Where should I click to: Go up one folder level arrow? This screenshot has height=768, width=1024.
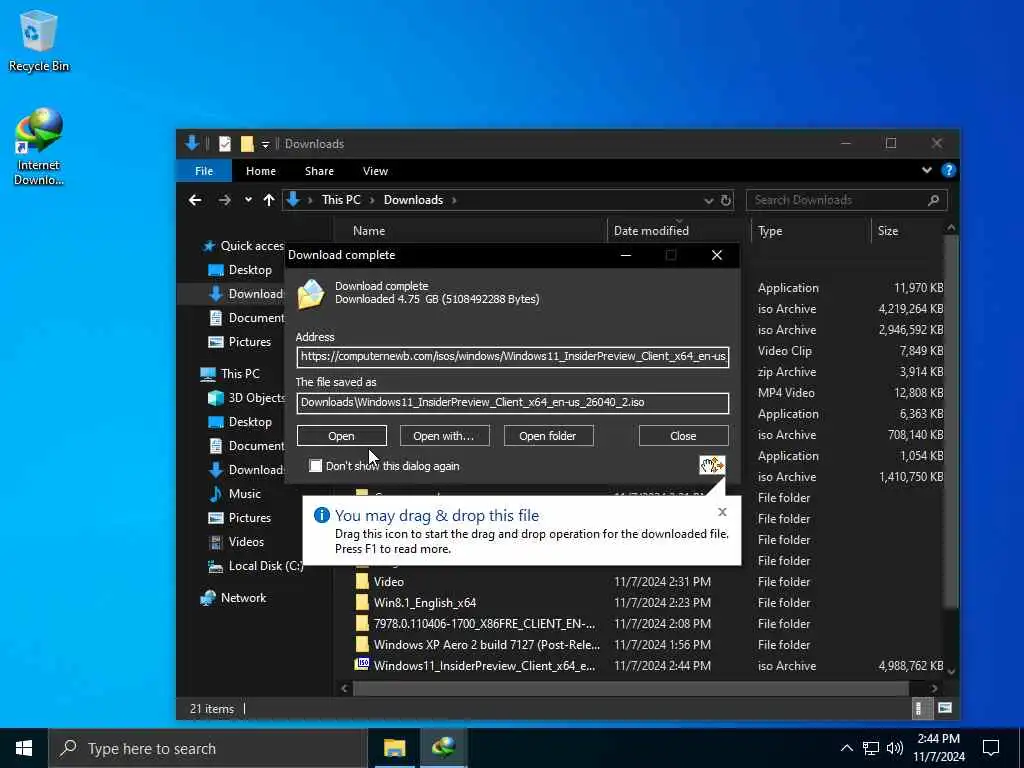(269, 200)
